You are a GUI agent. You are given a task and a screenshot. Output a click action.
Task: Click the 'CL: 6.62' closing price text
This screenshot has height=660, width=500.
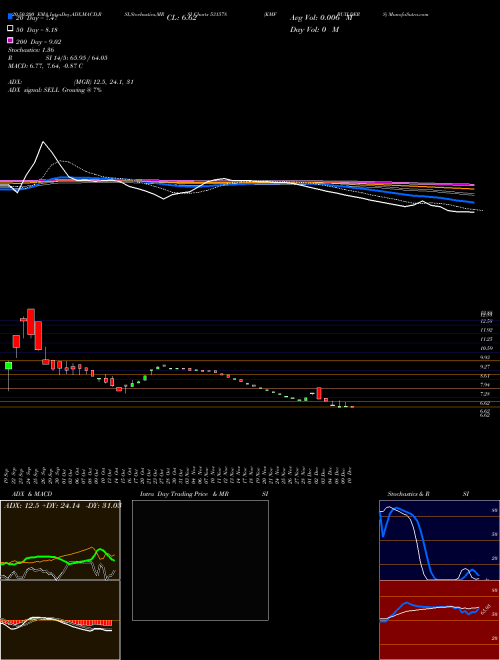pos(181,18)
